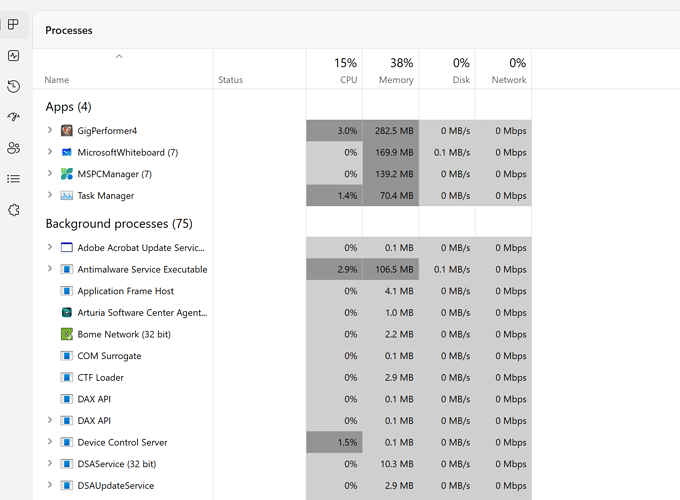Sort processes by Memory column
680x500 pixels.
coord(391,69)
